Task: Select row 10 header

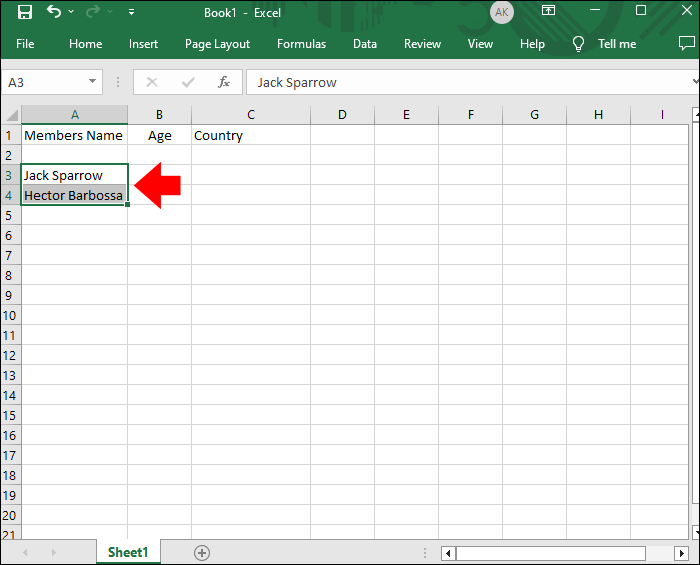Action: click(11, 315)
